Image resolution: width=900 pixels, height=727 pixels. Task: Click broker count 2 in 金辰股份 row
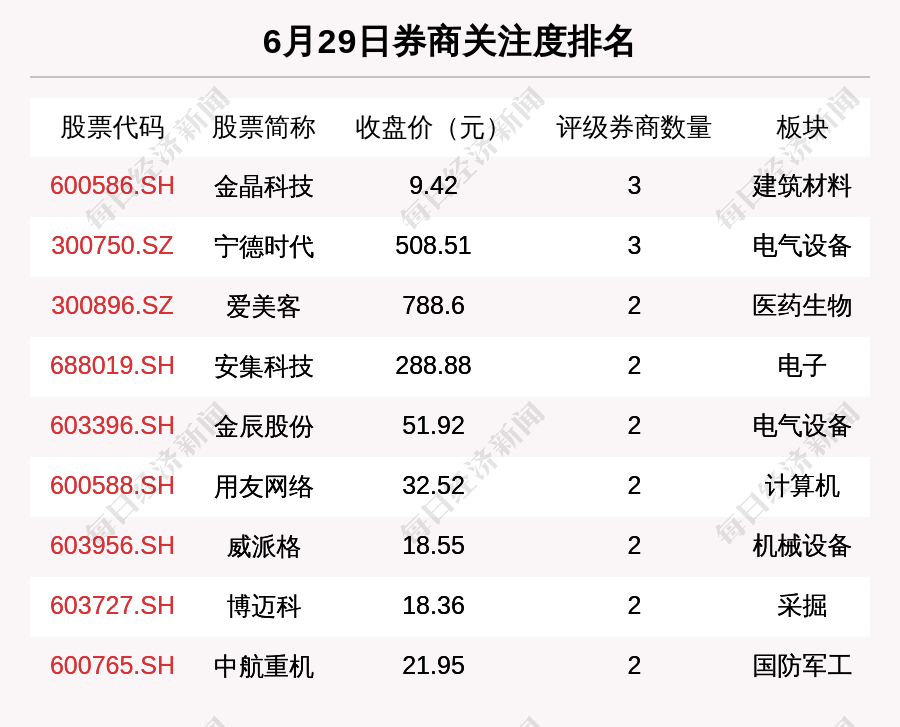pos(634,426)
